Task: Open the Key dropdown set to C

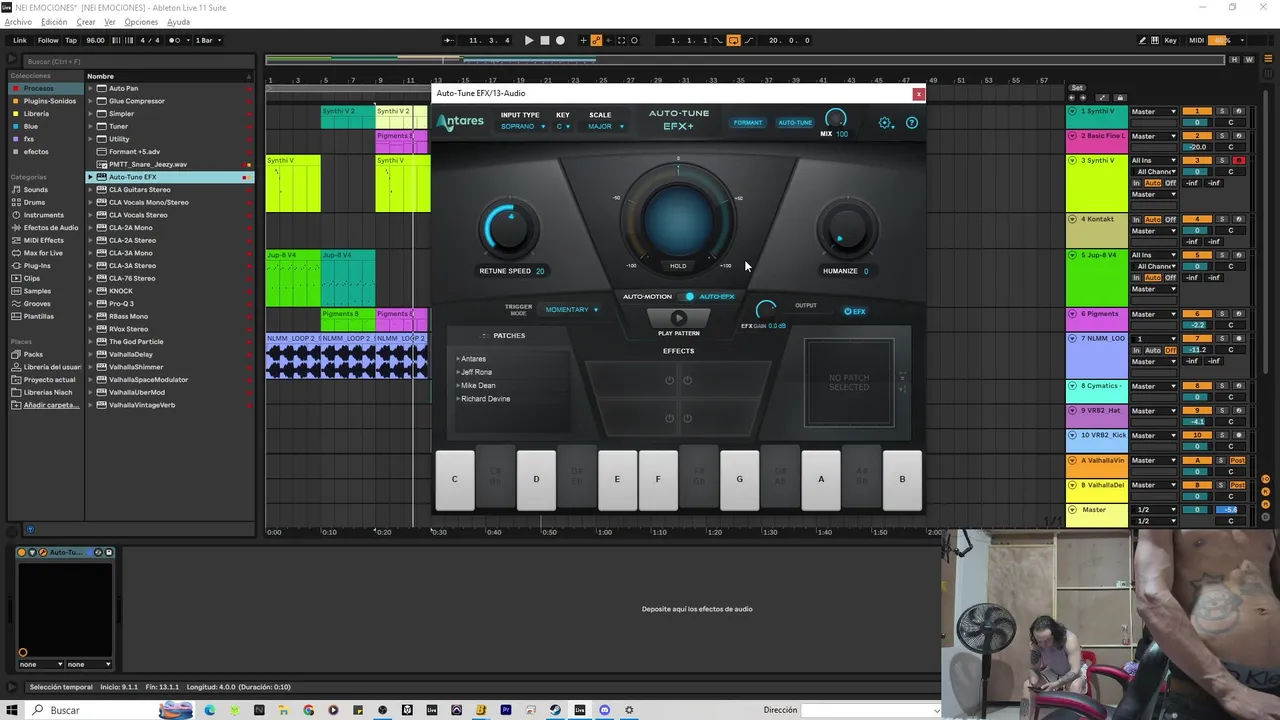Action: coord(564,127)
